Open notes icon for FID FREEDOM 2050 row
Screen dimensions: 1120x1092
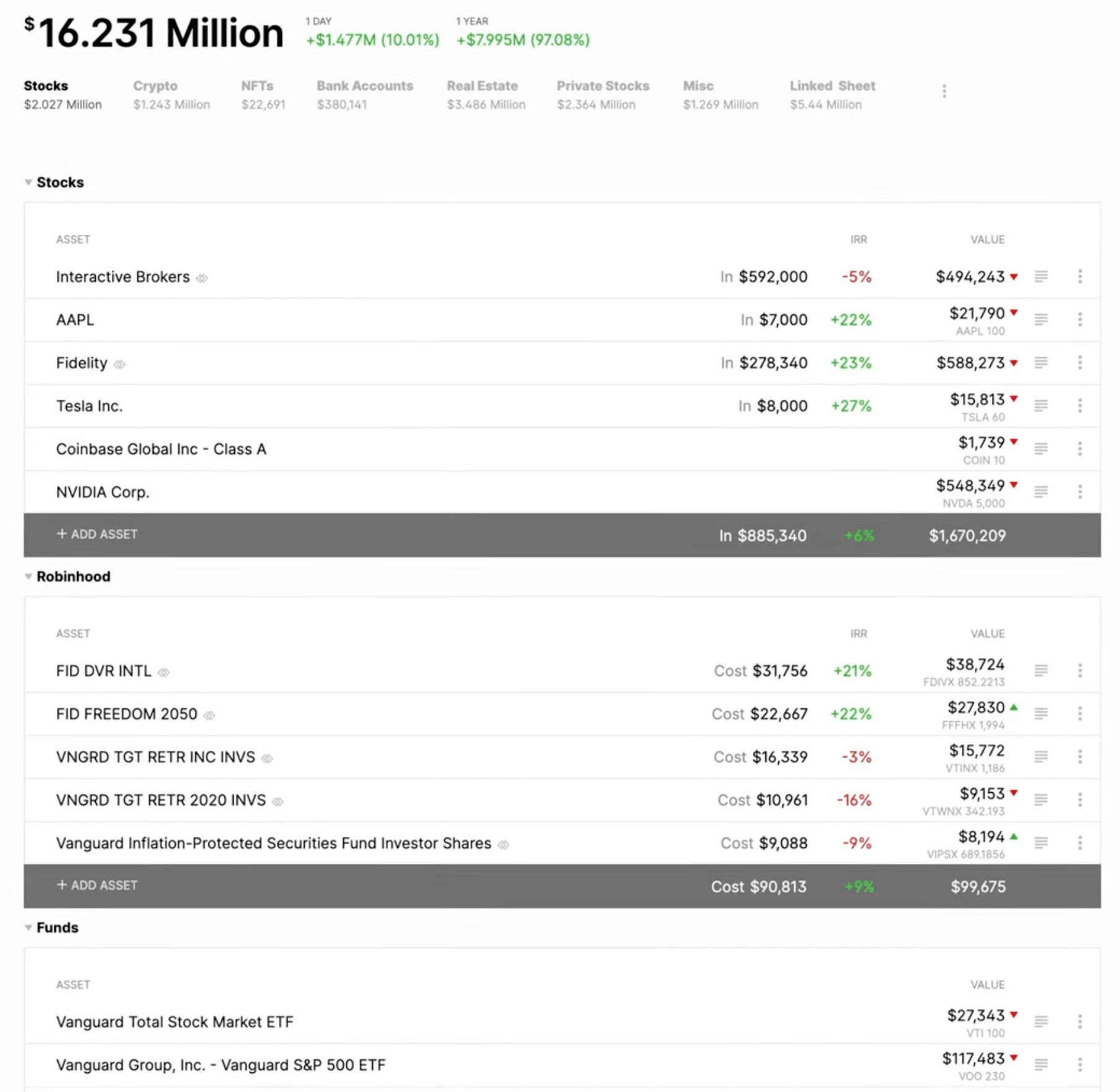[x=1041, y=714]
